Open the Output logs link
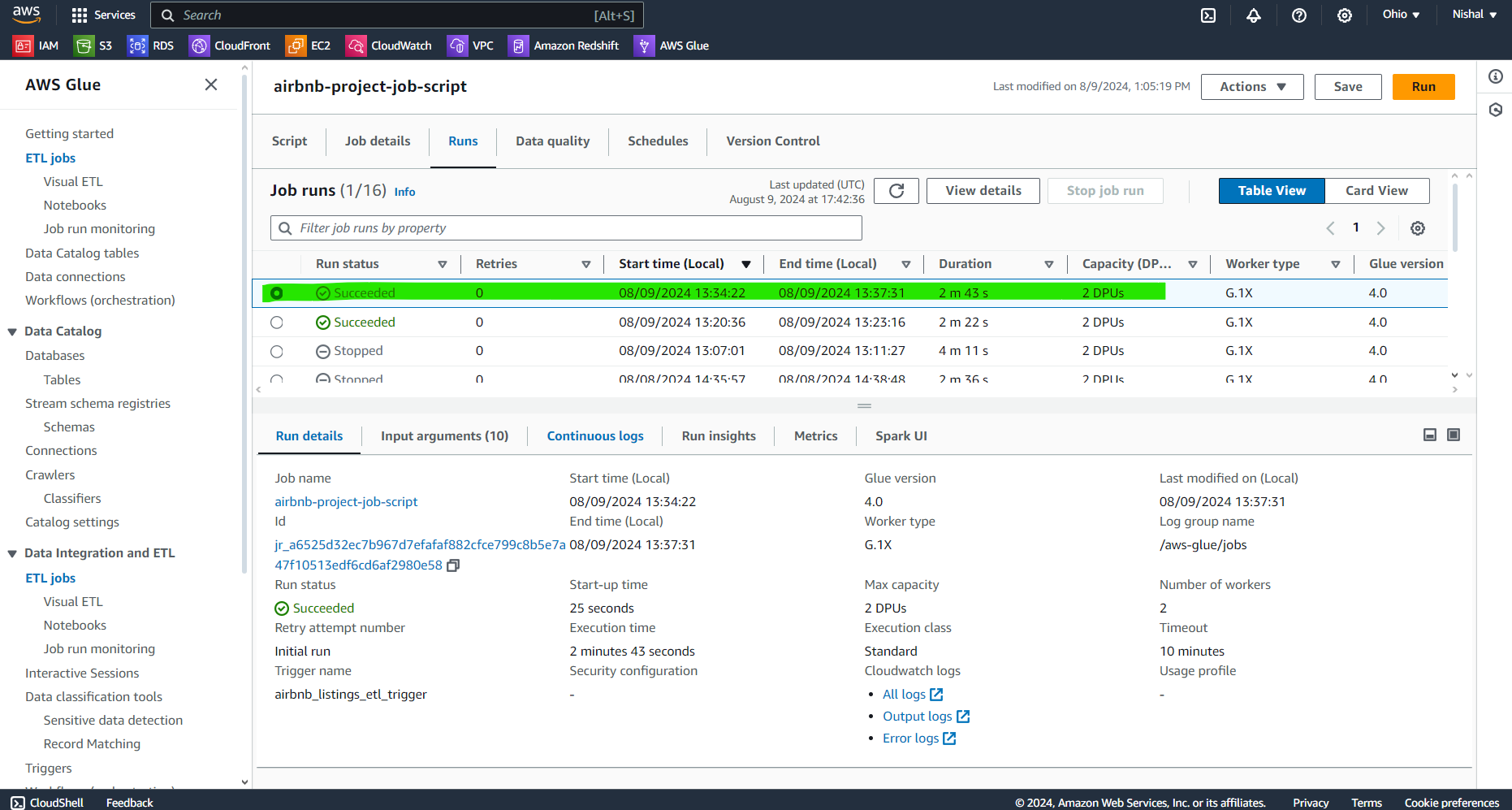1512x810 pixels. 926,717
